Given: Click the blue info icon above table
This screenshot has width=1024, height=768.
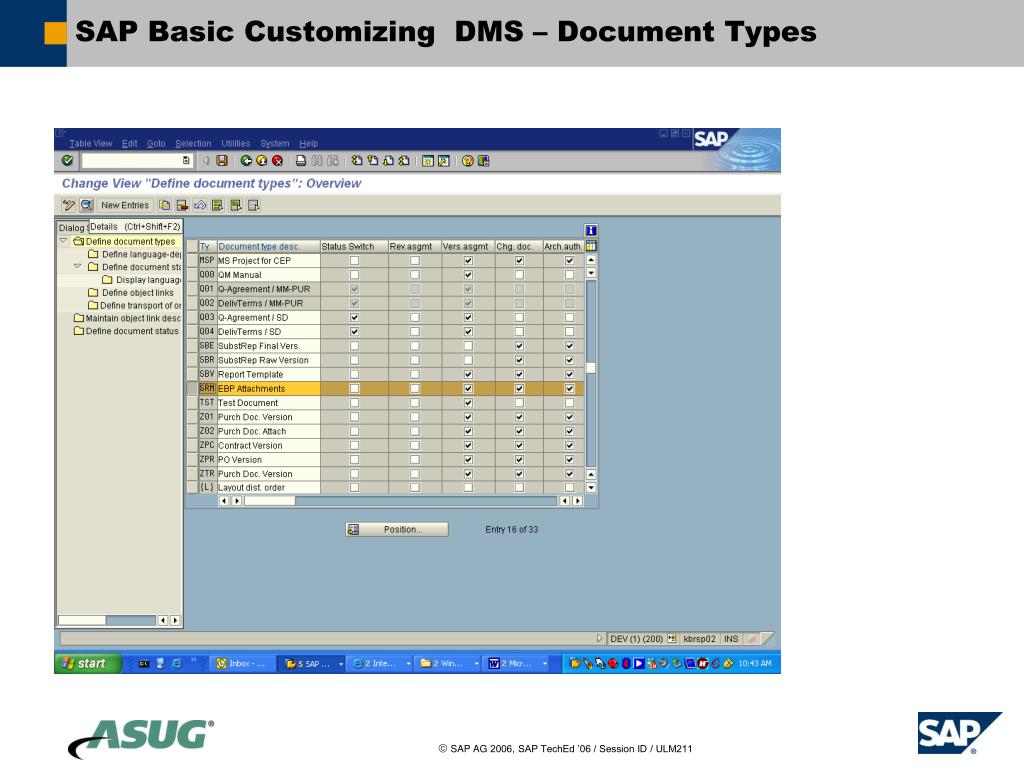Looking at the screenshot, I should coord(591,230).
